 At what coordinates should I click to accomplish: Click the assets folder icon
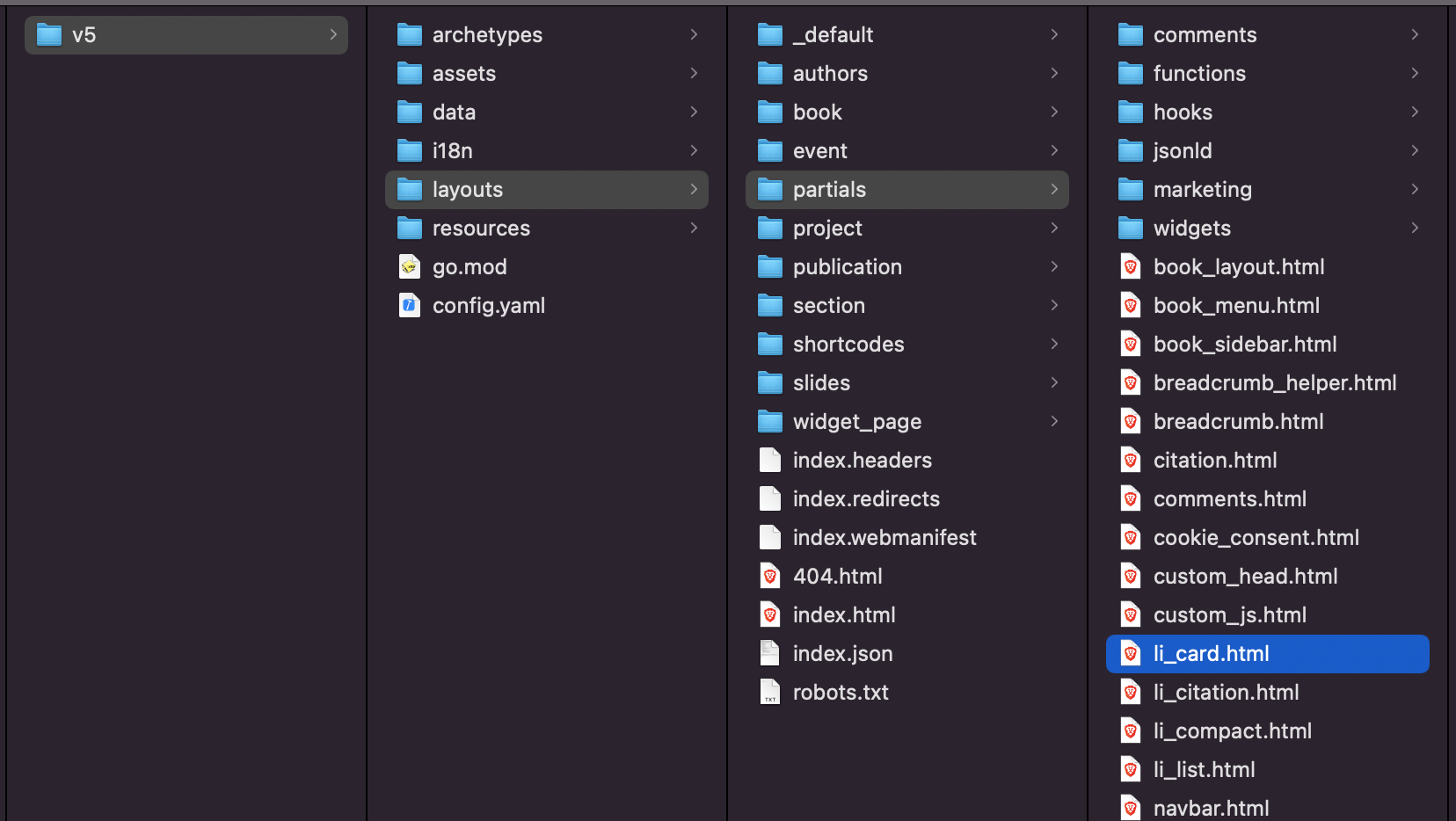pyautogui.click(x=410, y=74)
